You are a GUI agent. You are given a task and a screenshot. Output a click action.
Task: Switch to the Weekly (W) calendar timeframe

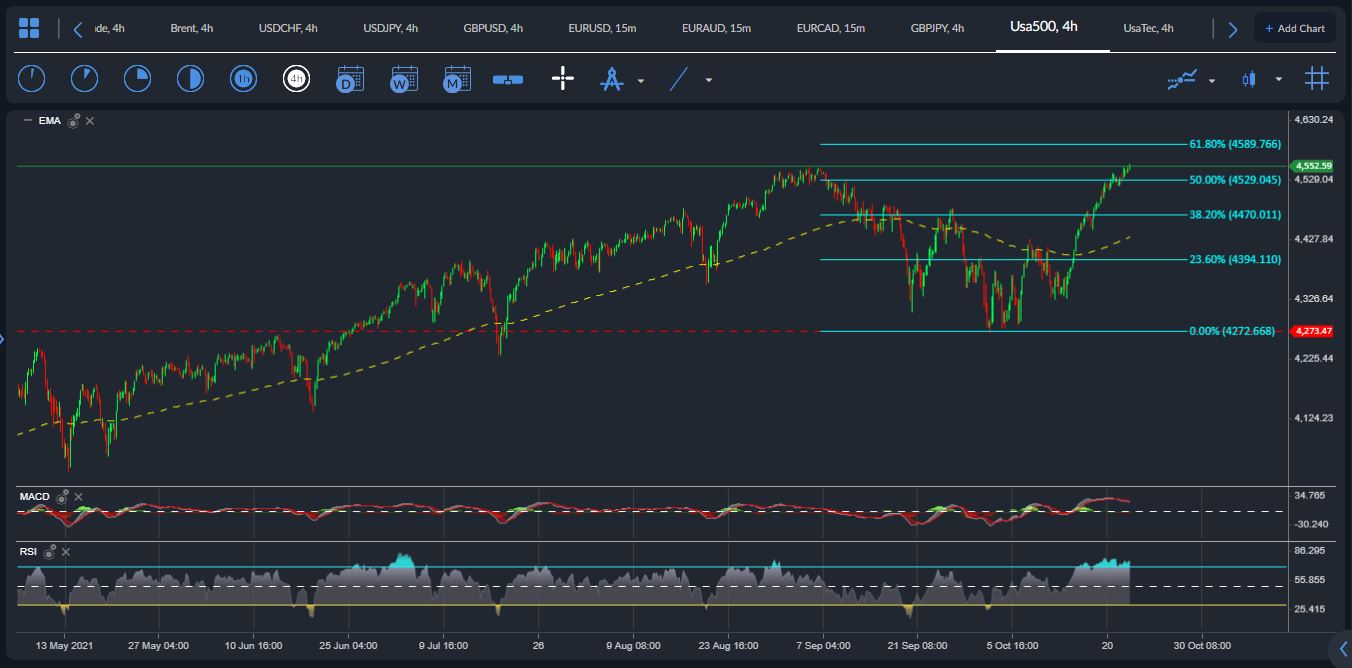click(x=404, y=79)
